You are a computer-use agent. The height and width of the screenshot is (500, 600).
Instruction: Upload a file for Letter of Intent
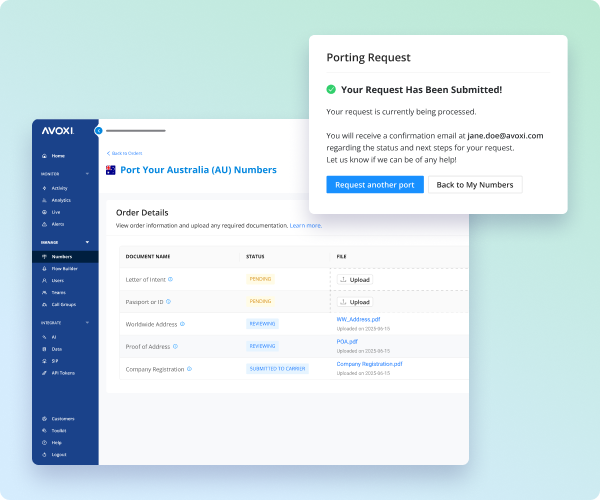pos(355,280)
